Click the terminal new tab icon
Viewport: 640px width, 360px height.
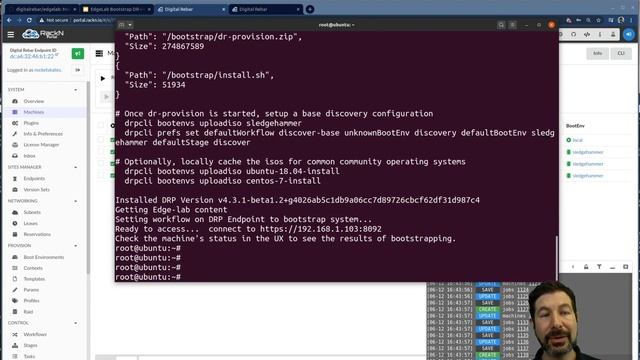click(x=121, y=25)
